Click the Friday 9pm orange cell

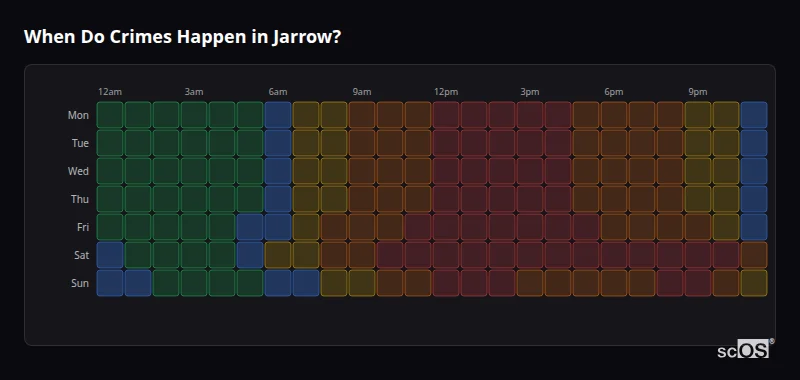click(x=698, y=227)
